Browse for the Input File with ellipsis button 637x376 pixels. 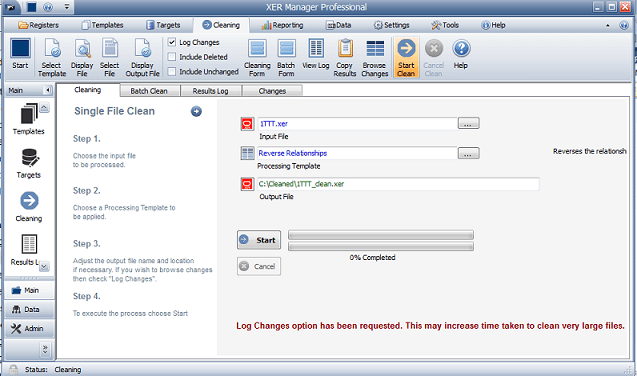coord(468,123)
